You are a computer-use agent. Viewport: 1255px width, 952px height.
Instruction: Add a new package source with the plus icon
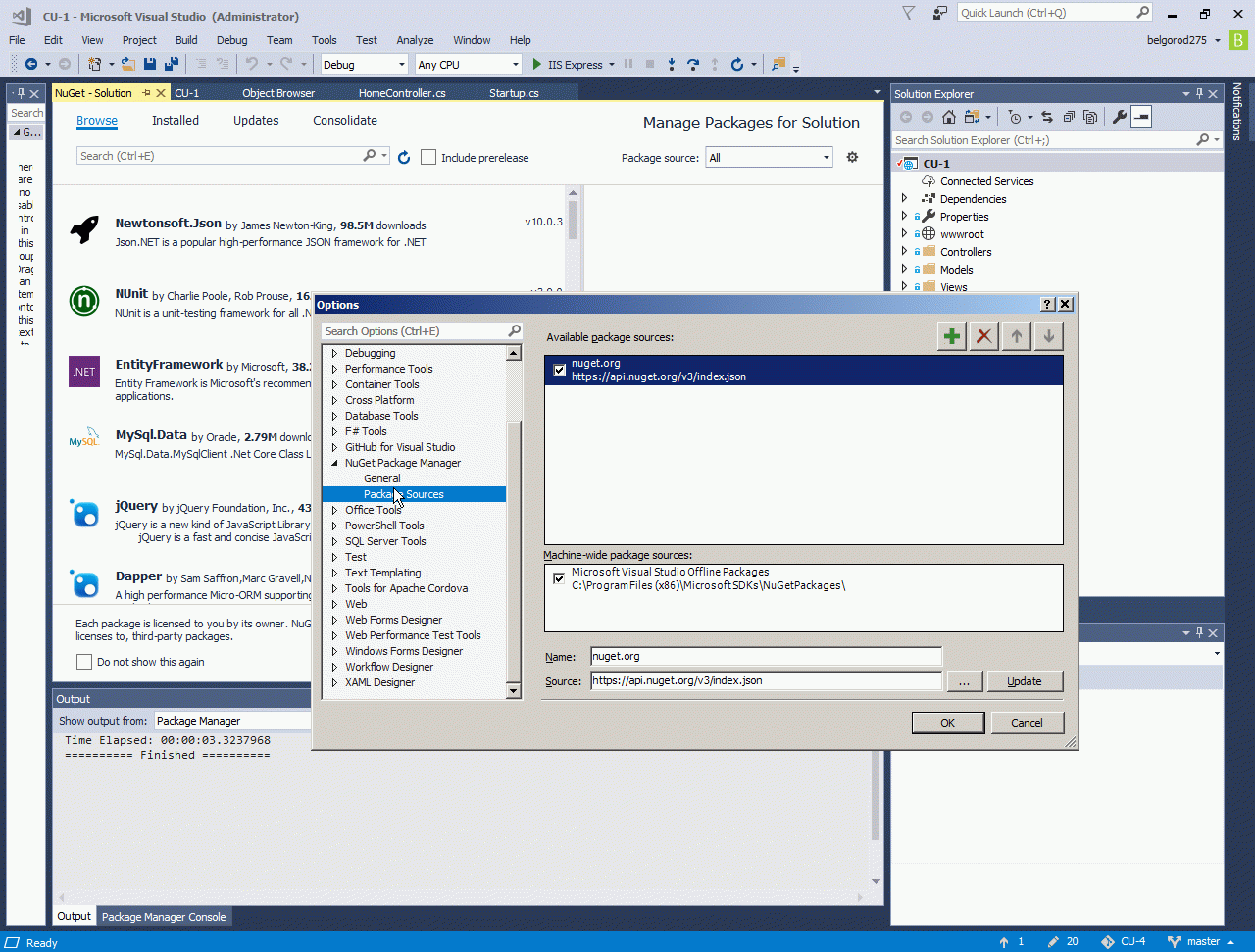pos(951,336)
